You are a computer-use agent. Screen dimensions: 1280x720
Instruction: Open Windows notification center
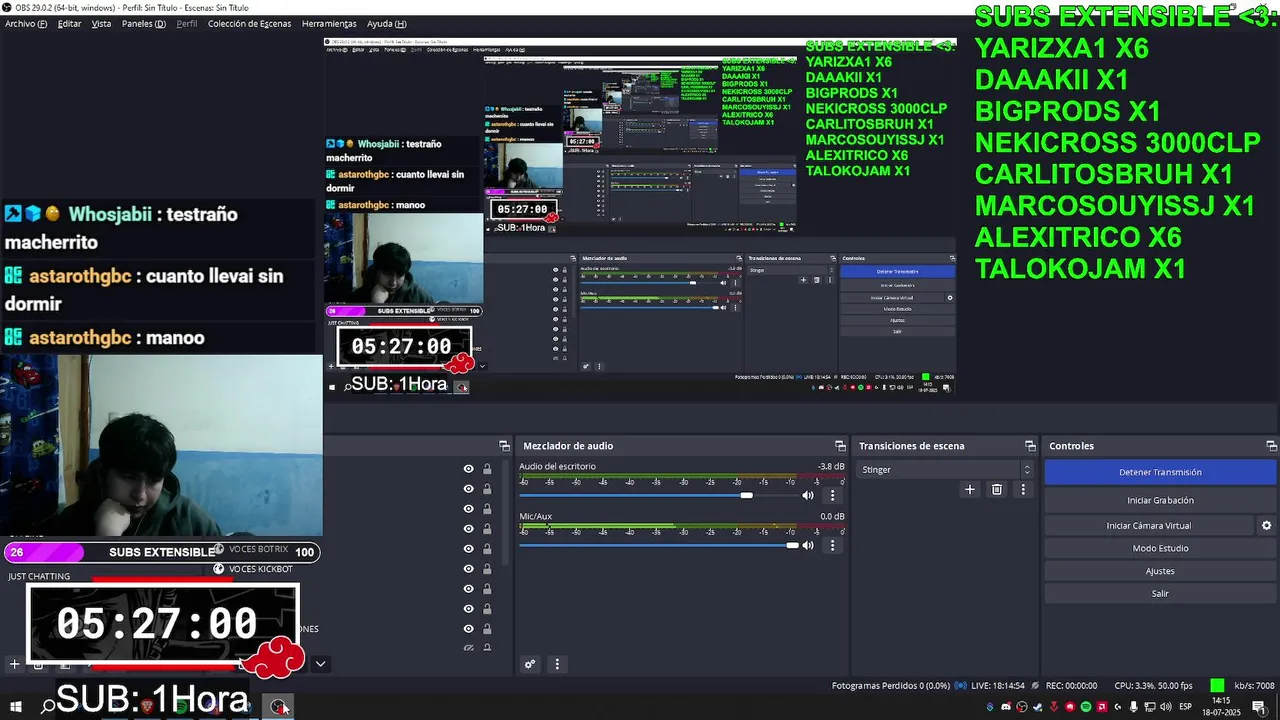(x=1259, y=707)
